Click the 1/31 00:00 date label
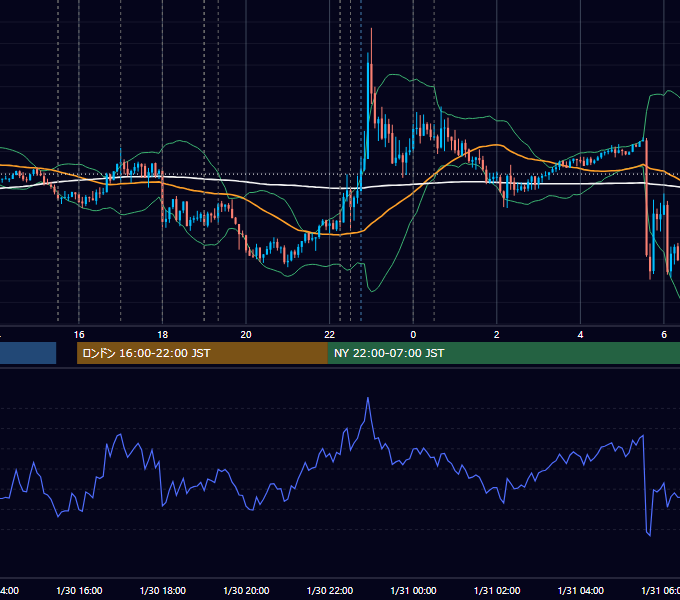This screenshot has height=600, width=680. point(413,590)
